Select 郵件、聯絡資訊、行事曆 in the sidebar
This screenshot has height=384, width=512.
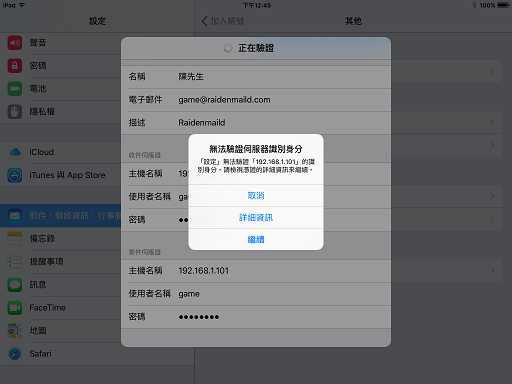[x=60, y=216]
